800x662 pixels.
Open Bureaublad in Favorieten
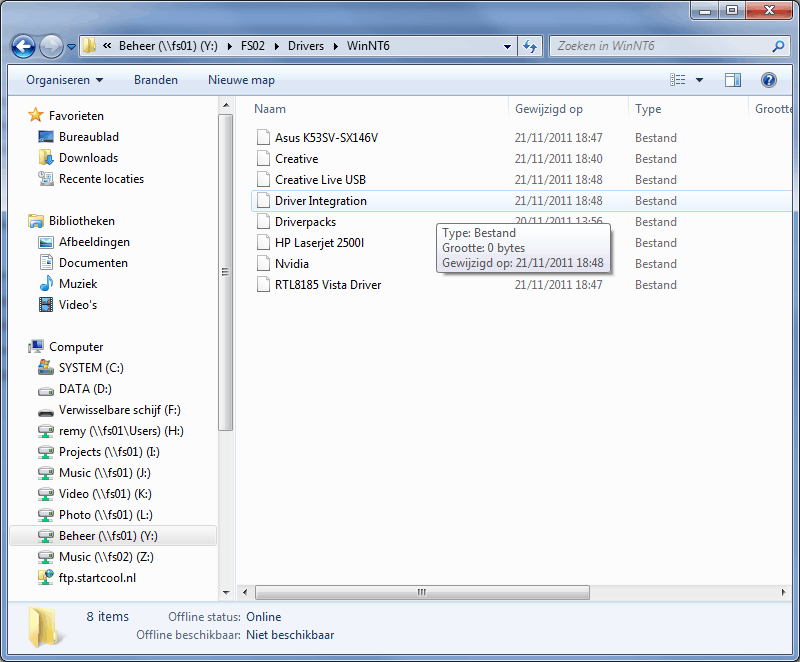[x=89, y=137]
